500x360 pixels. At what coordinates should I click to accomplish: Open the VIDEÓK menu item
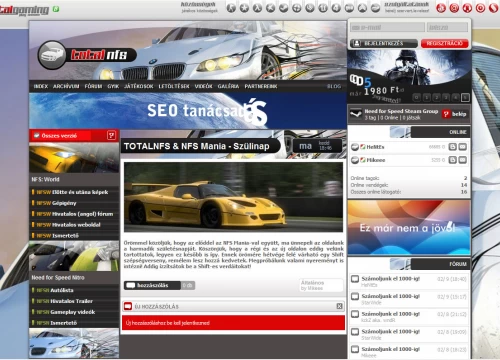pos(203,86)
